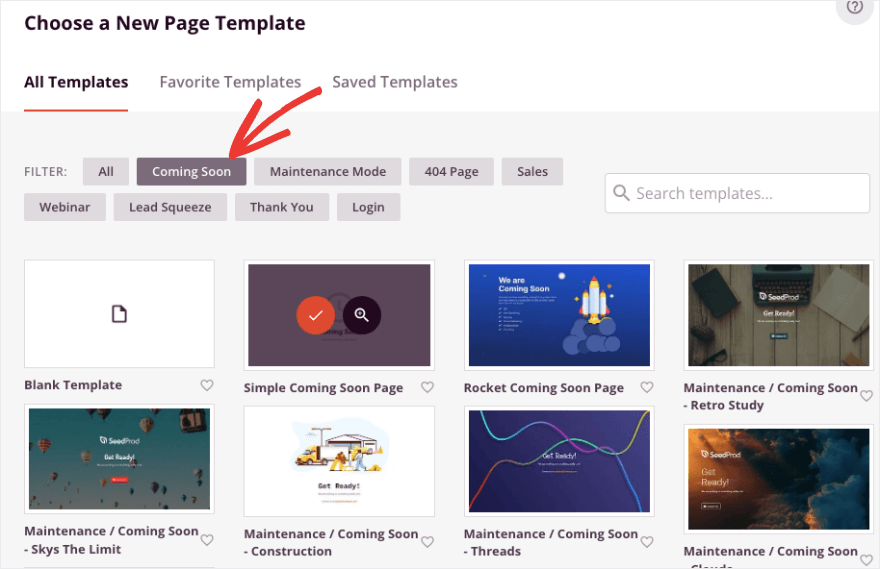
Task: Favorite the Rocket Coming Soon Page heart
Action: 647,387
